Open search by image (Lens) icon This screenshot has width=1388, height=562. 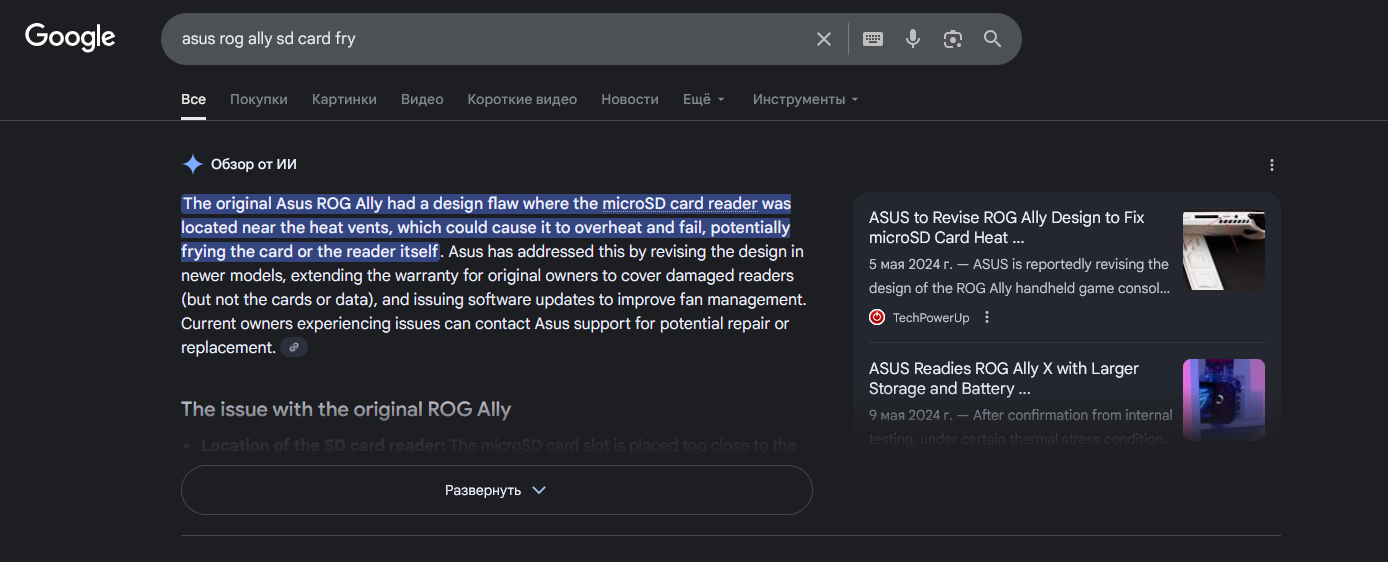click(x=952, y=39)
